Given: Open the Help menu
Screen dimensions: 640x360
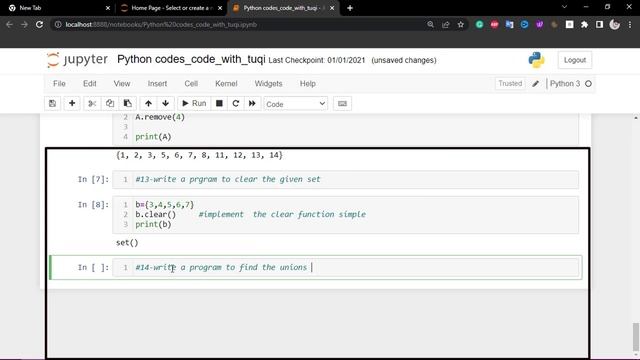Looking at the screenshot, I should 308,84.
